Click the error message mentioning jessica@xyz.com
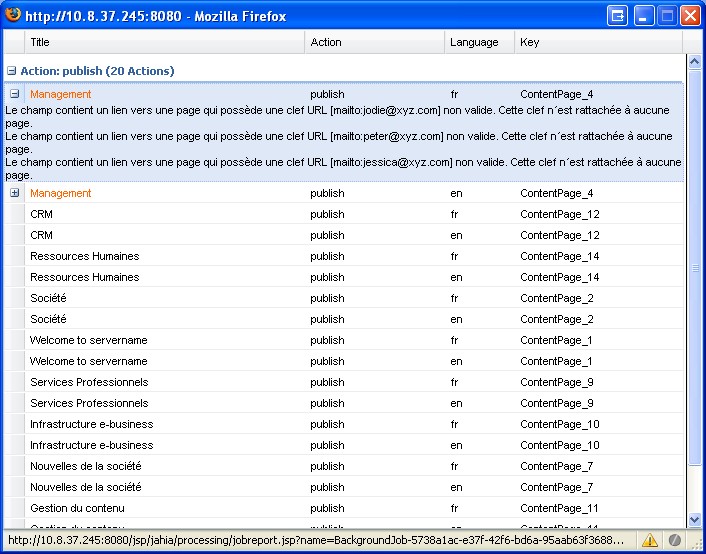Screen dimensions: 706x554 tap(343, 168)
